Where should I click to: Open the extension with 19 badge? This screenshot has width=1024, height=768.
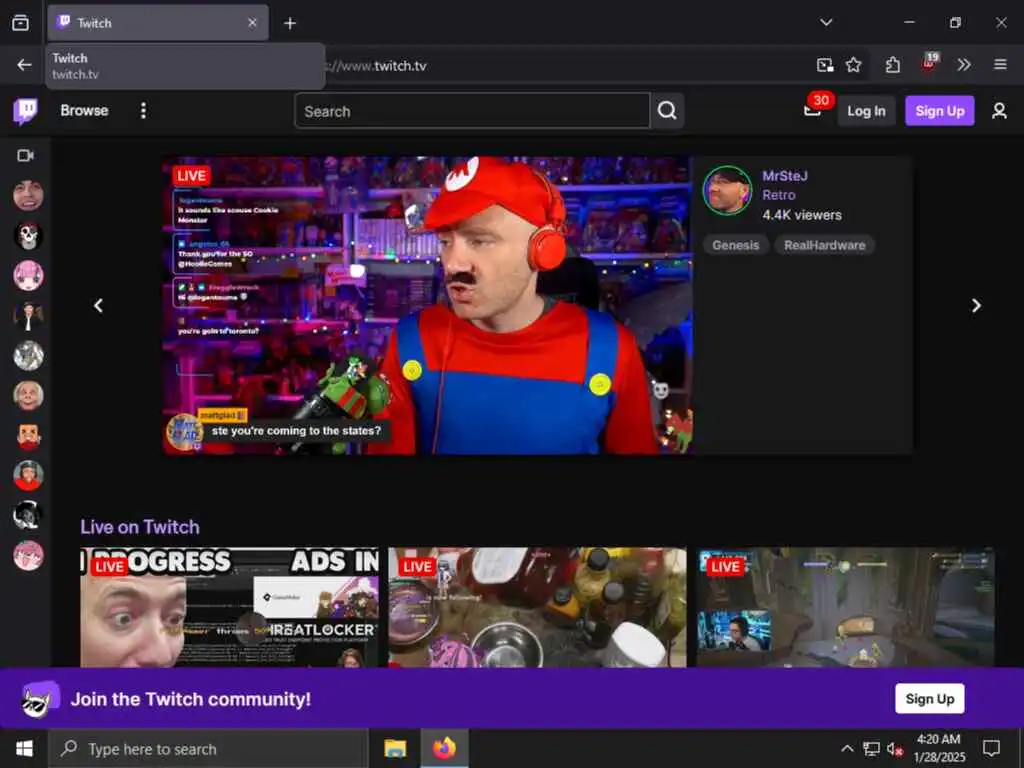pyautogui.click(x=929, y=63)
